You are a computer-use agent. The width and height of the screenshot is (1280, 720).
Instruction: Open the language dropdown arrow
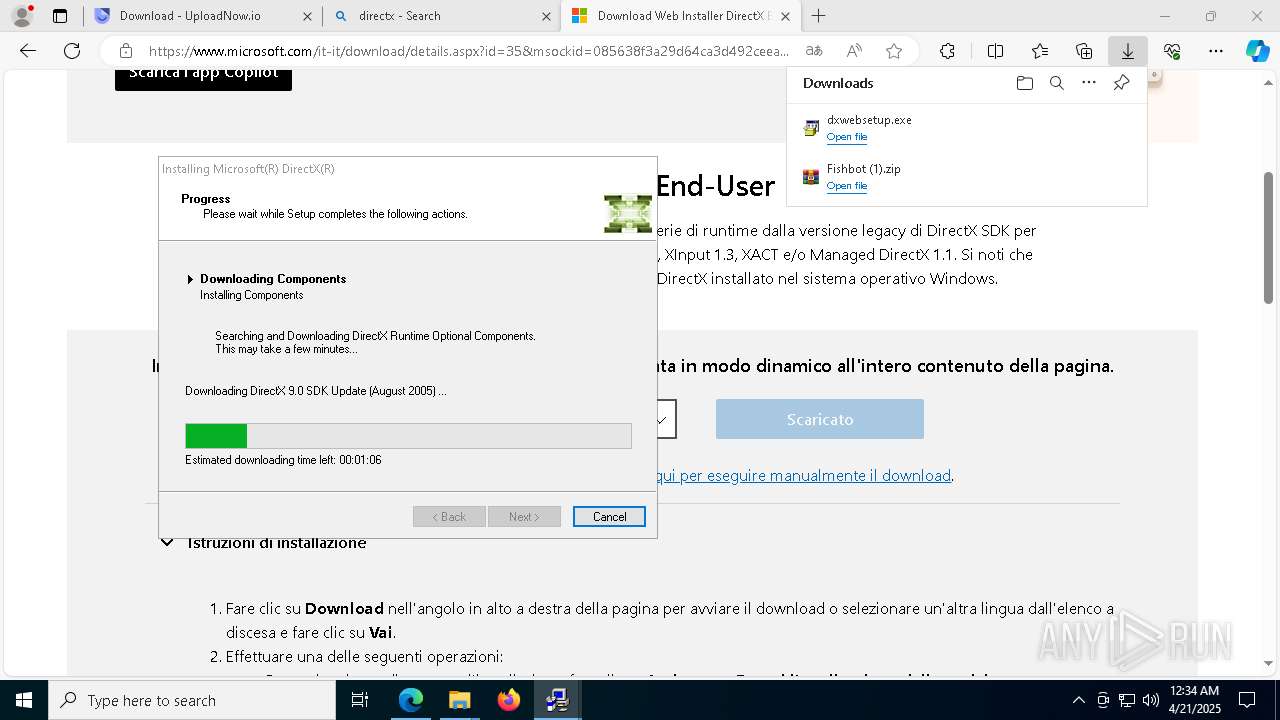pos(662,420)
